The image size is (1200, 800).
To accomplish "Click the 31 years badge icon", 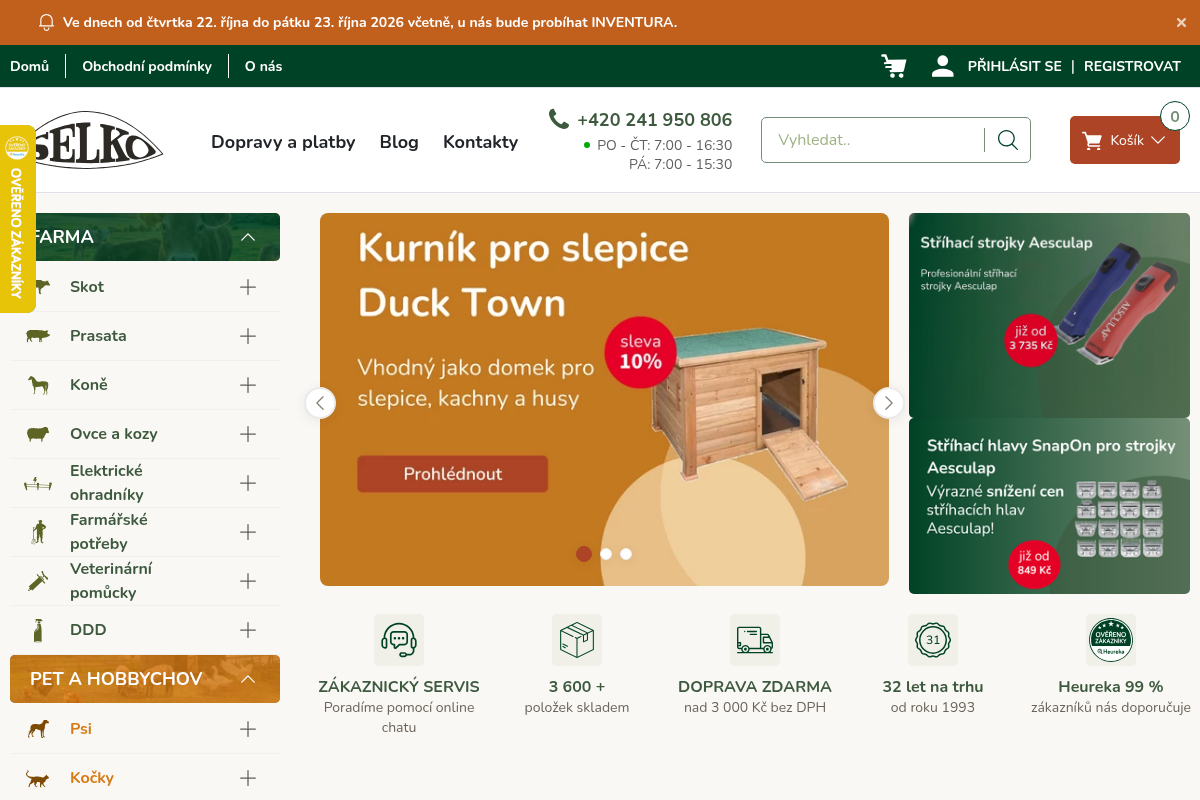I will pos(933,640).
